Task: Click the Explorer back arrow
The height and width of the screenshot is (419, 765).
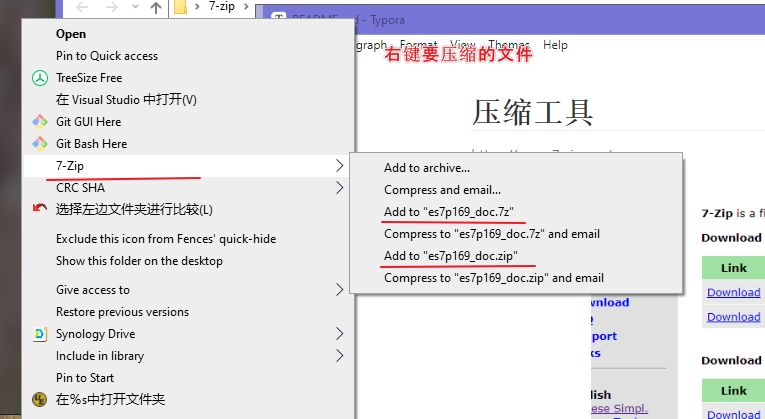Action: pos(82,7)
